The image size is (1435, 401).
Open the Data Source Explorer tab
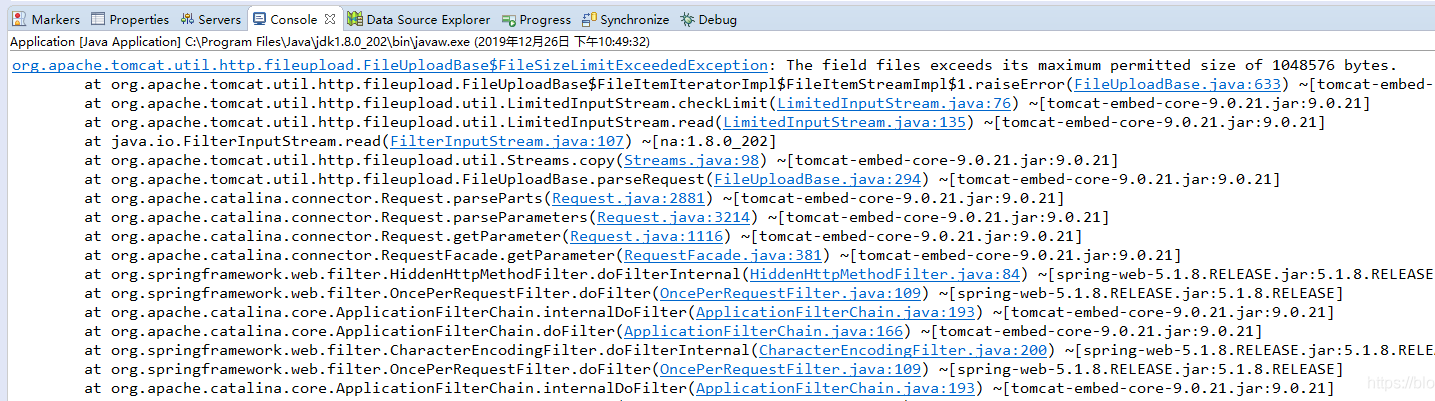(x=419, y=19)
